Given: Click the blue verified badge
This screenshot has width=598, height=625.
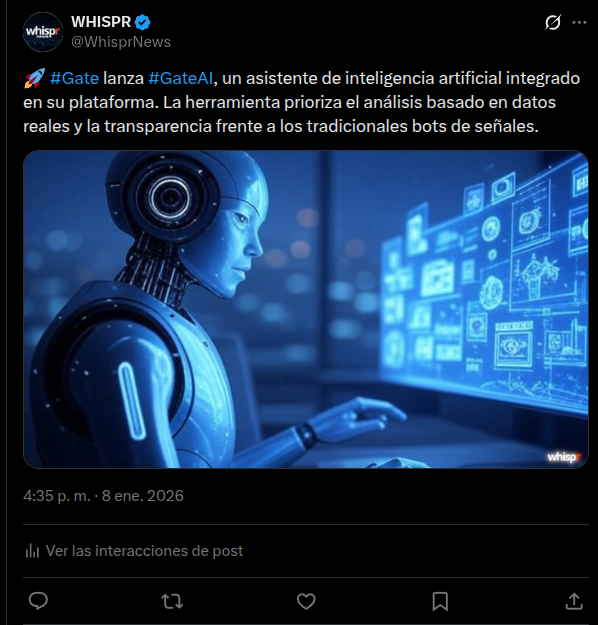Looking at the screenshot, I should point(143,22).
